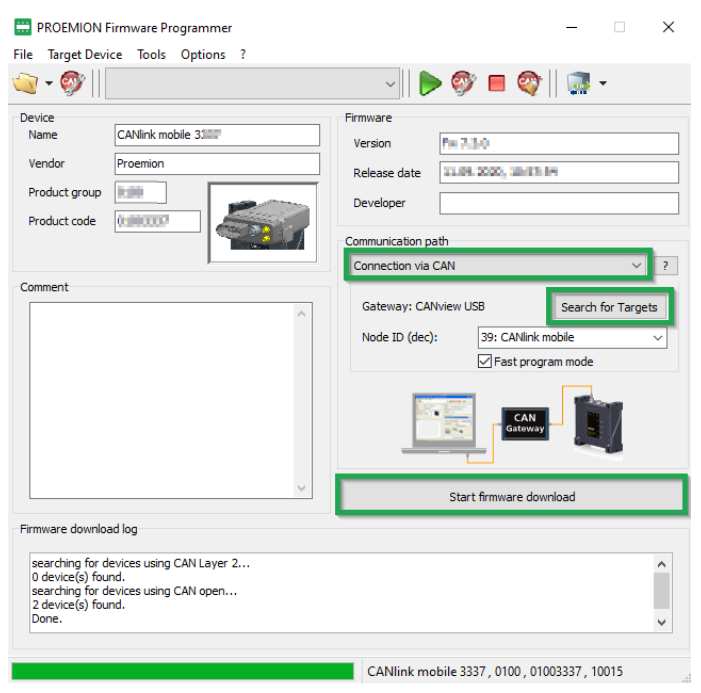Open the Target Device menu
This screenshot has height=693, width=701.
(85, 55)
